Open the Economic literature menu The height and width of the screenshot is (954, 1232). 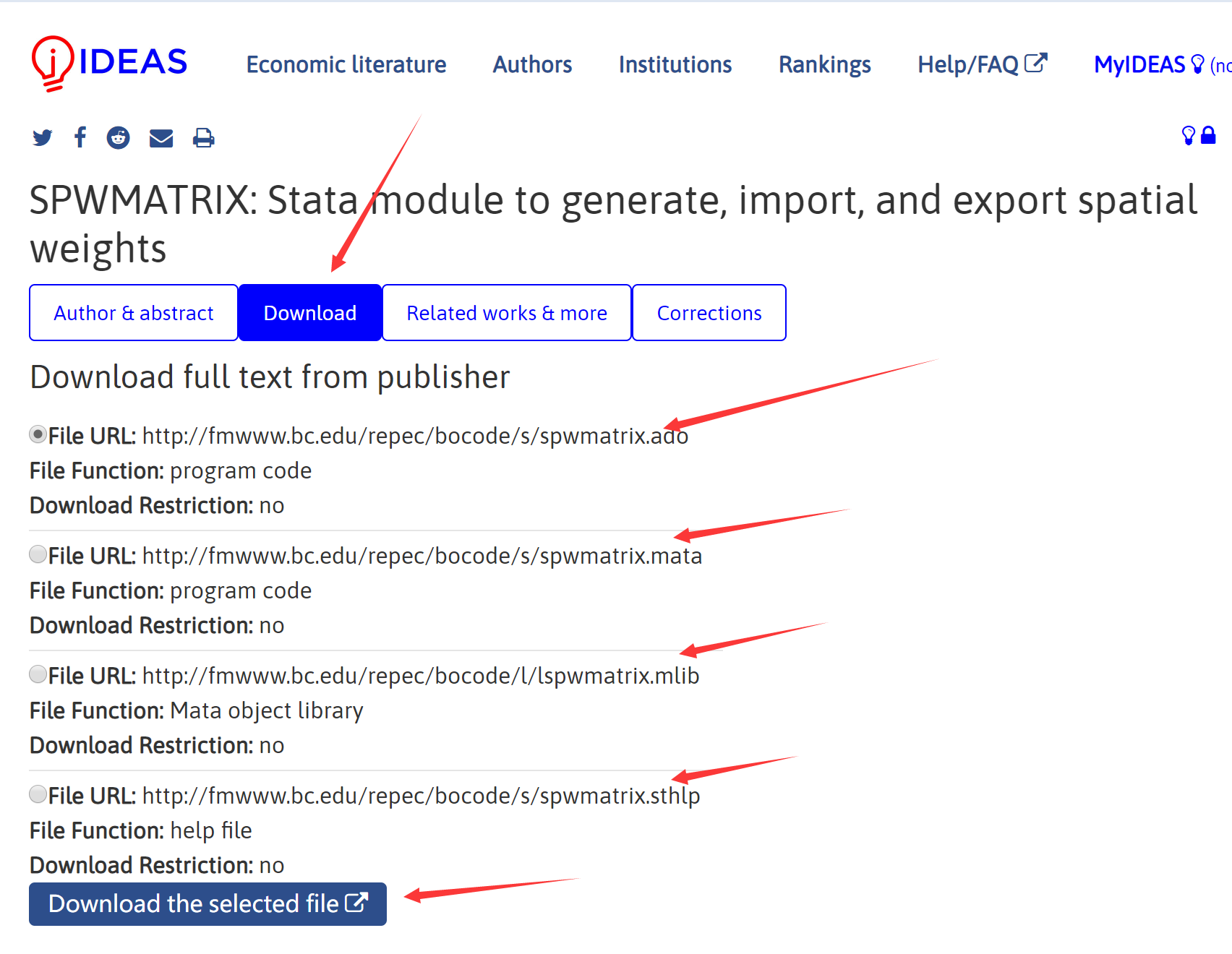pyautogui.click(x=346, y=64)
